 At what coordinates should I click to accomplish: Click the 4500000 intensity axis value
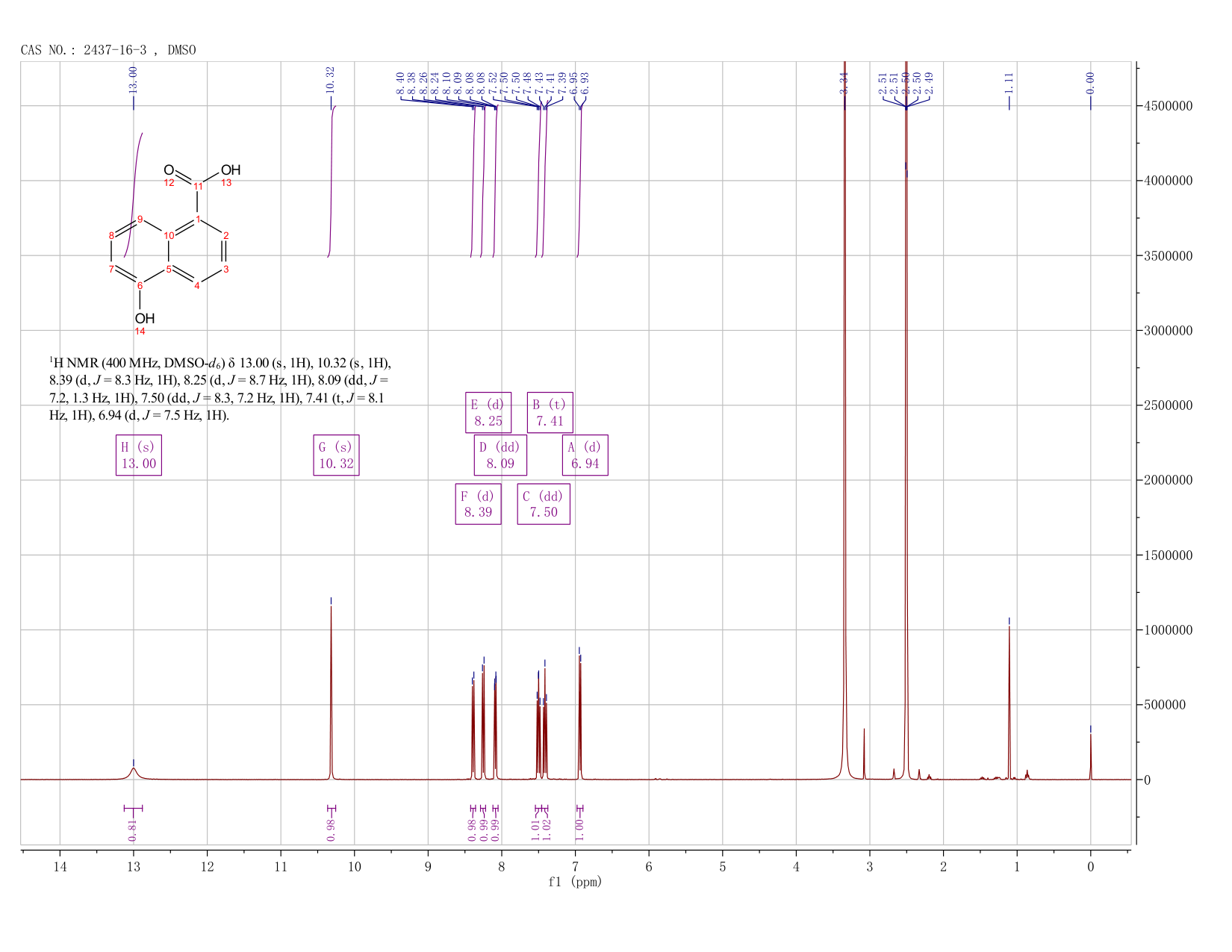coord(1168,106)
